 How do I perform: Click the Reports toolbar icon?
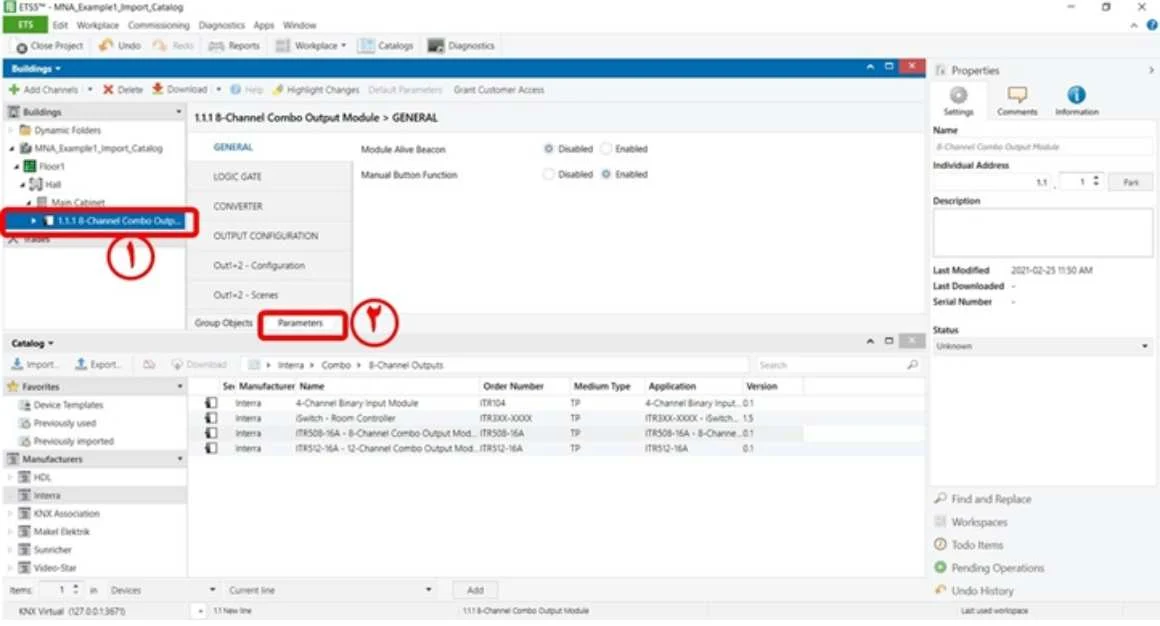click(x=216, y=46)
